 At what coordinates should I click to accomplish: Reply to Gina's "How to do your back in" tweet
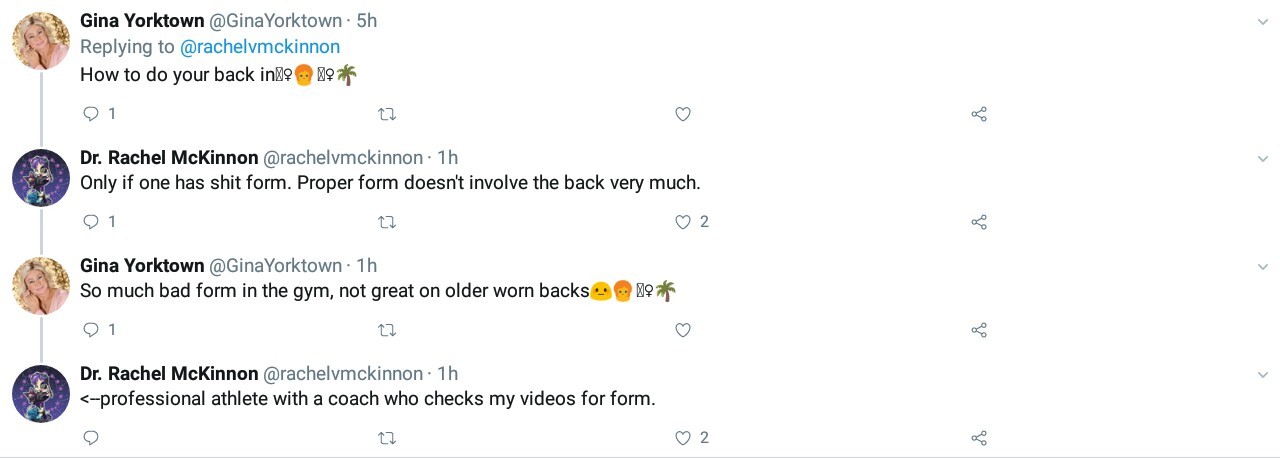[91, 114]
